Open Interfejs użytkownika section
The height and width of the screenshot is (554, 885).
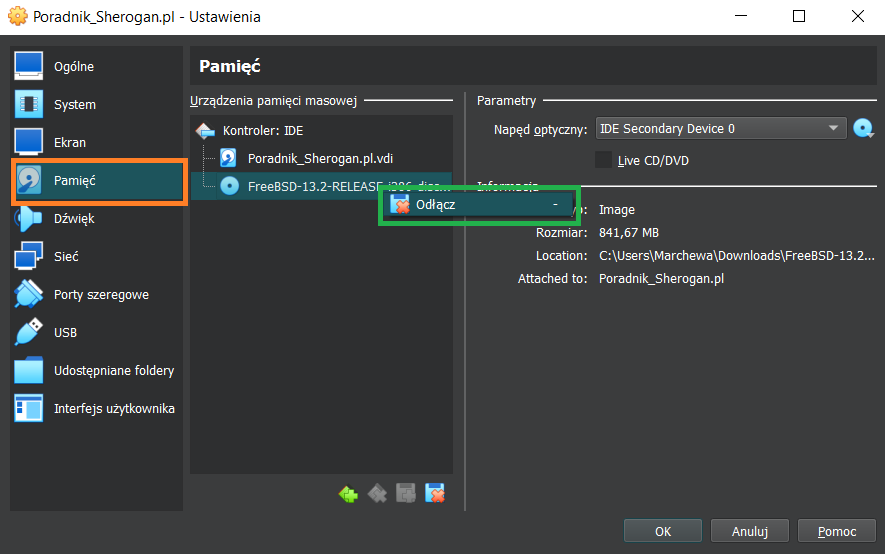coord(113,409)
